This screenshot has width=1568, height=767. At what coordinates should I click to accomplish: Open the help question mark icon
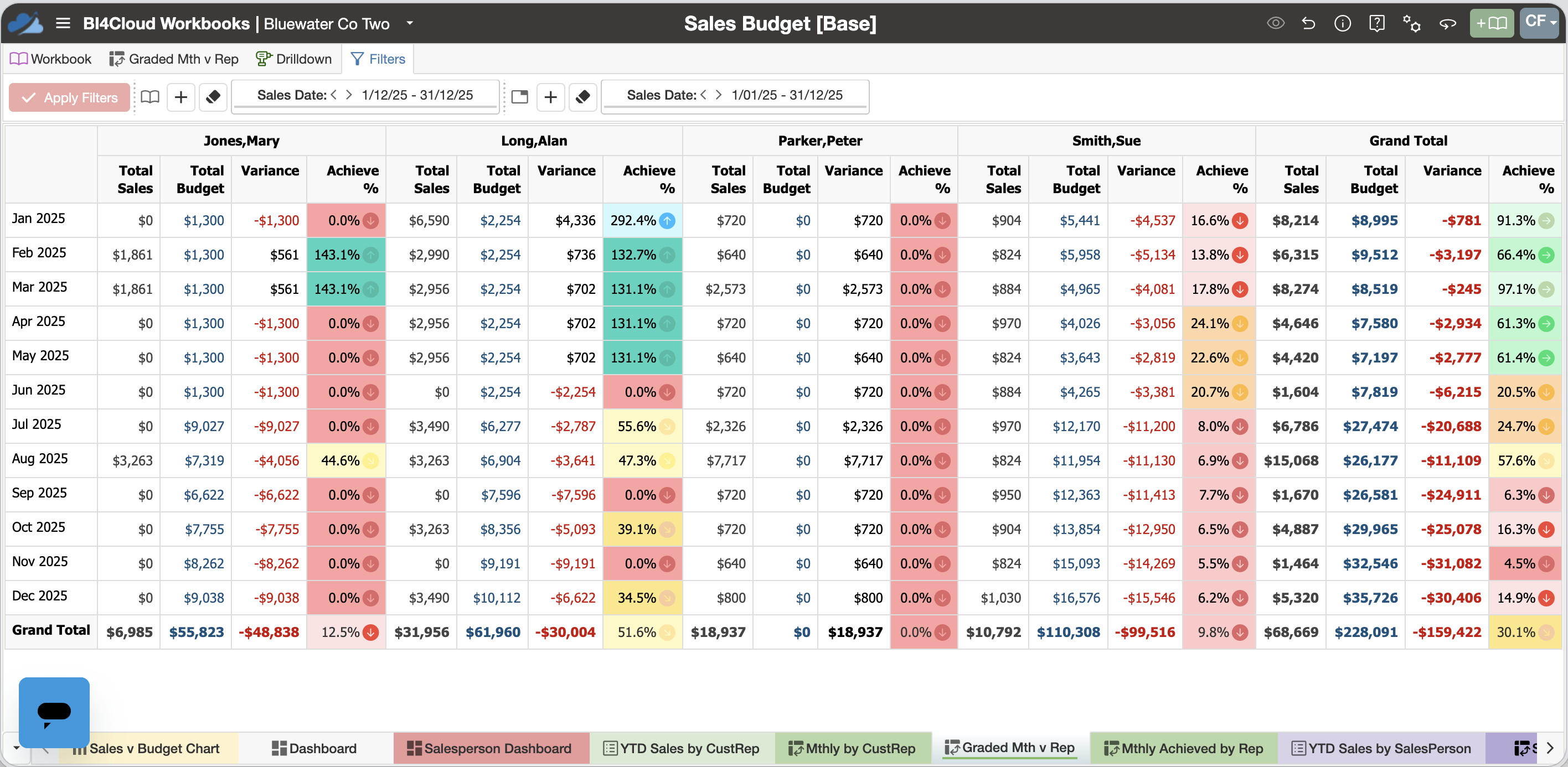click(1376, 23)
